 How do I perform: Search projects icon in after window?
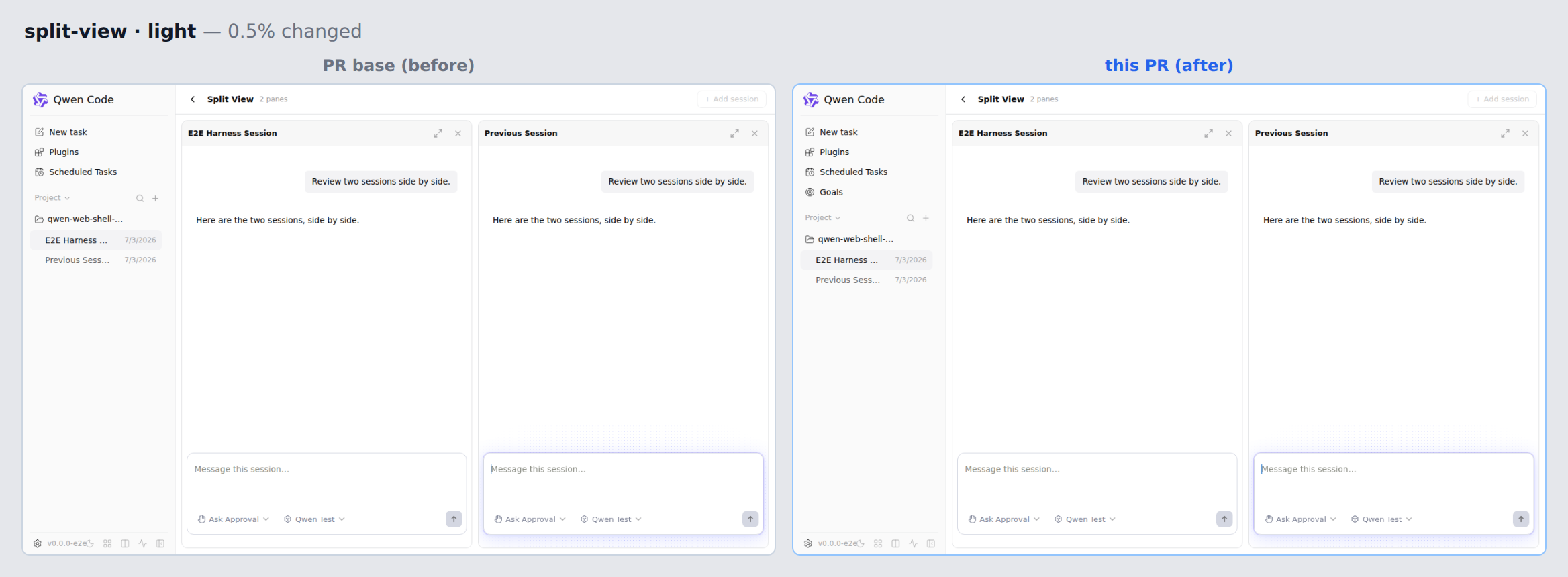[910, 218]
